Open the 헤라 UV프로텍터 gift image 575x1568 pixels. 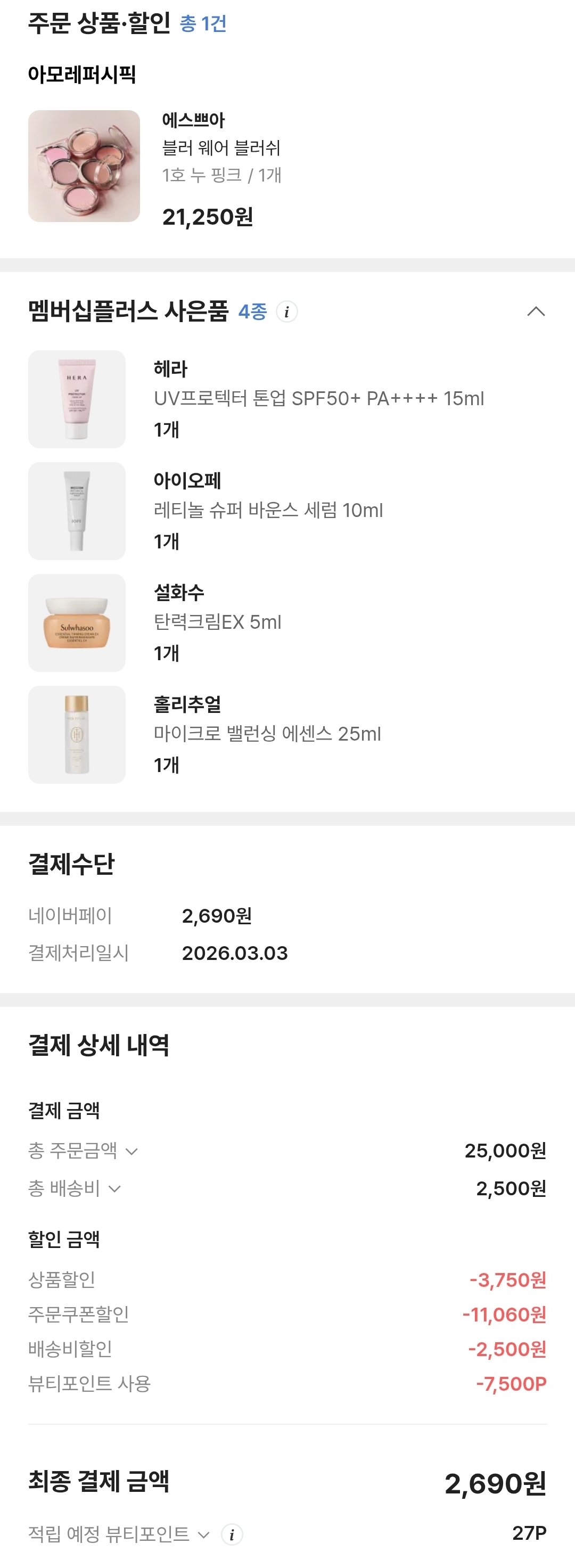[x=77, y=399]
